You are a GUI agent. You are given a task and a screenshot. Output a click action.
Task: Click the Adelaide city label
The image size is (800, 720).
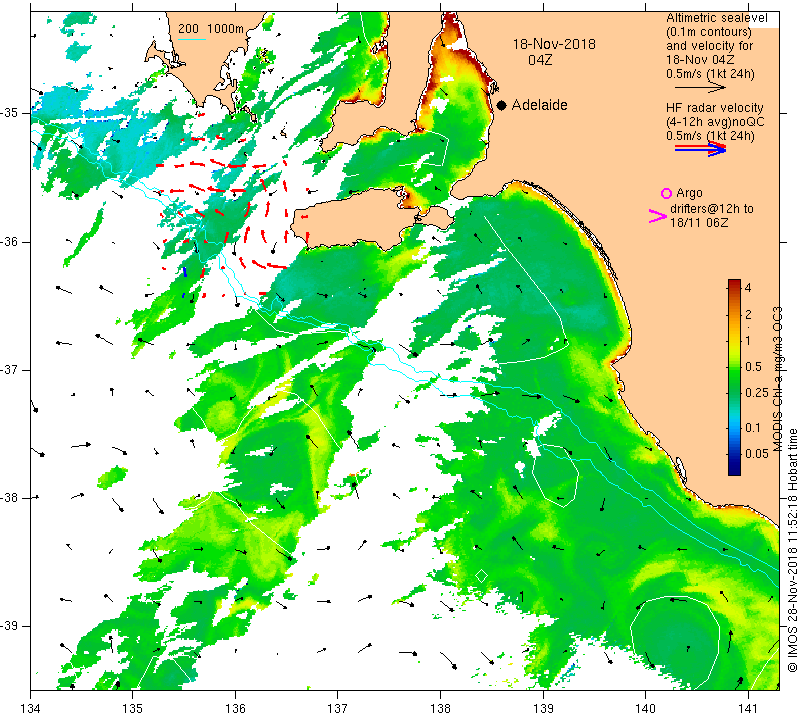click(x=539, y=105)
